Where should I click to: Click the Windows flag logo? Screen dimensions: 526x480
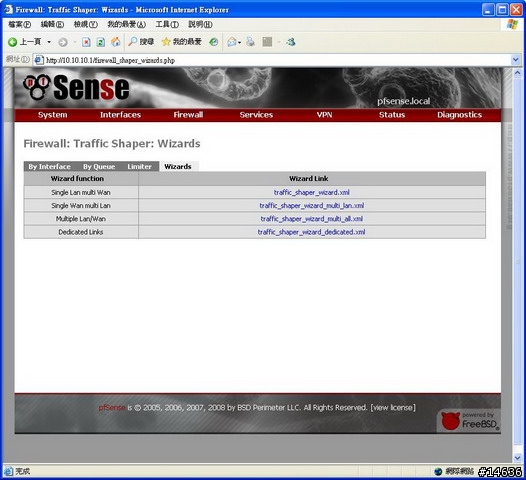512,24
